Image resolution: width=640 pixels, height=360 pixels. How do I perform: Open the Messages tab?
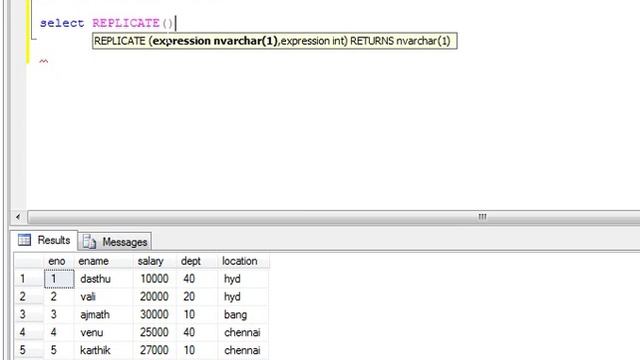(115, 242)
